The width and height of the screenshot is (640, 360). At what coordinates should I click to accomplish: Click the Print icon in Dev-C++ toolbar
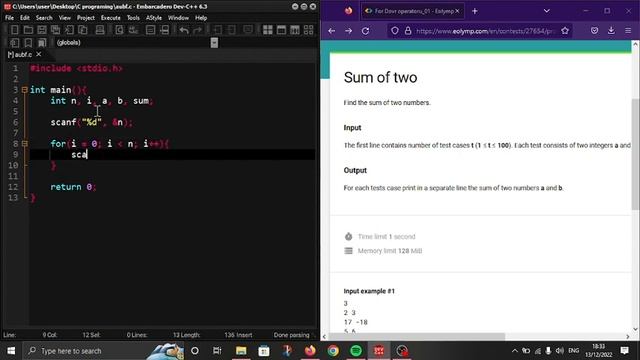click(100, 30)
